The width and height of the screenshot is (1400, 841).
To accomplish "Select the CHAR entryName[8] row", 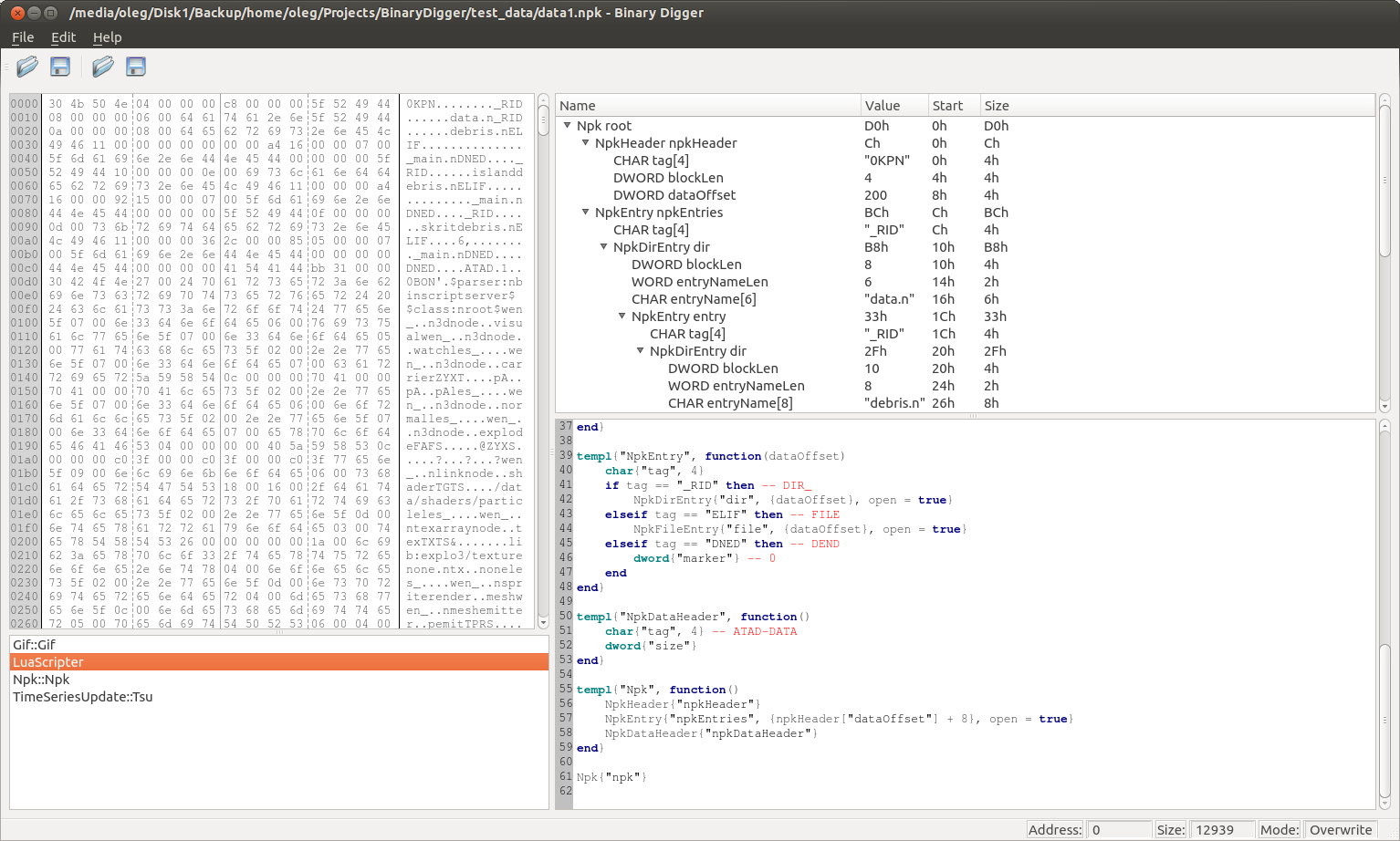I will 965,403.
